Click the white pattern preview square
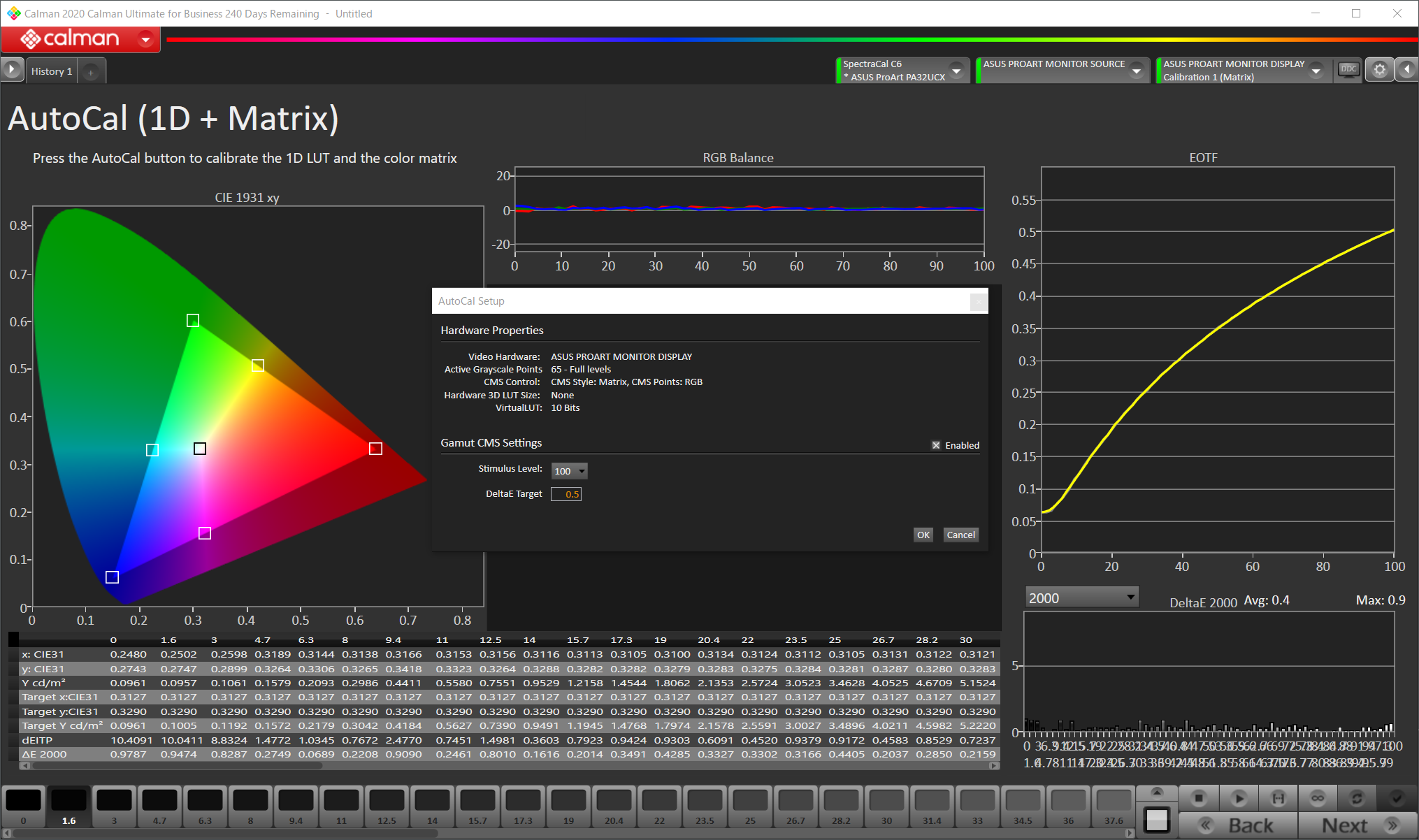1419x840 pixels. click(1157, 820)
